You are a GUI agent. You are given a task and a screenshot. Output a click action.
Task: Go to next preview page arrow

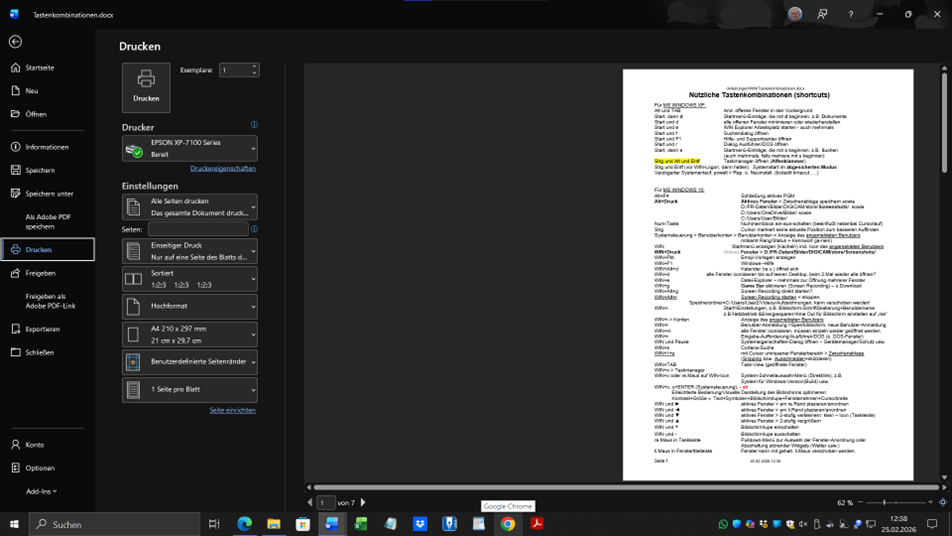[363, 503]
